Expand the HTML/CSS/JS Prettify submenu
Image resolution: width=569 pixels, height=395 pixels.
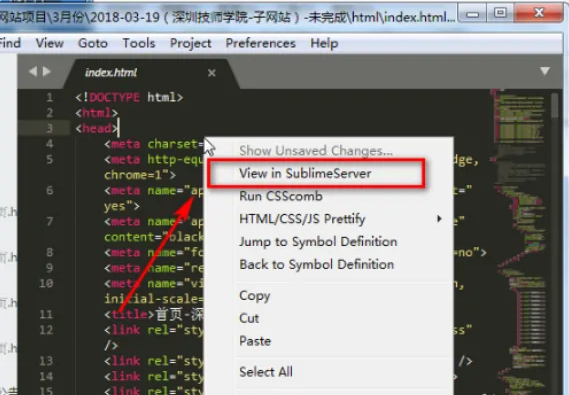coord(329,219)
